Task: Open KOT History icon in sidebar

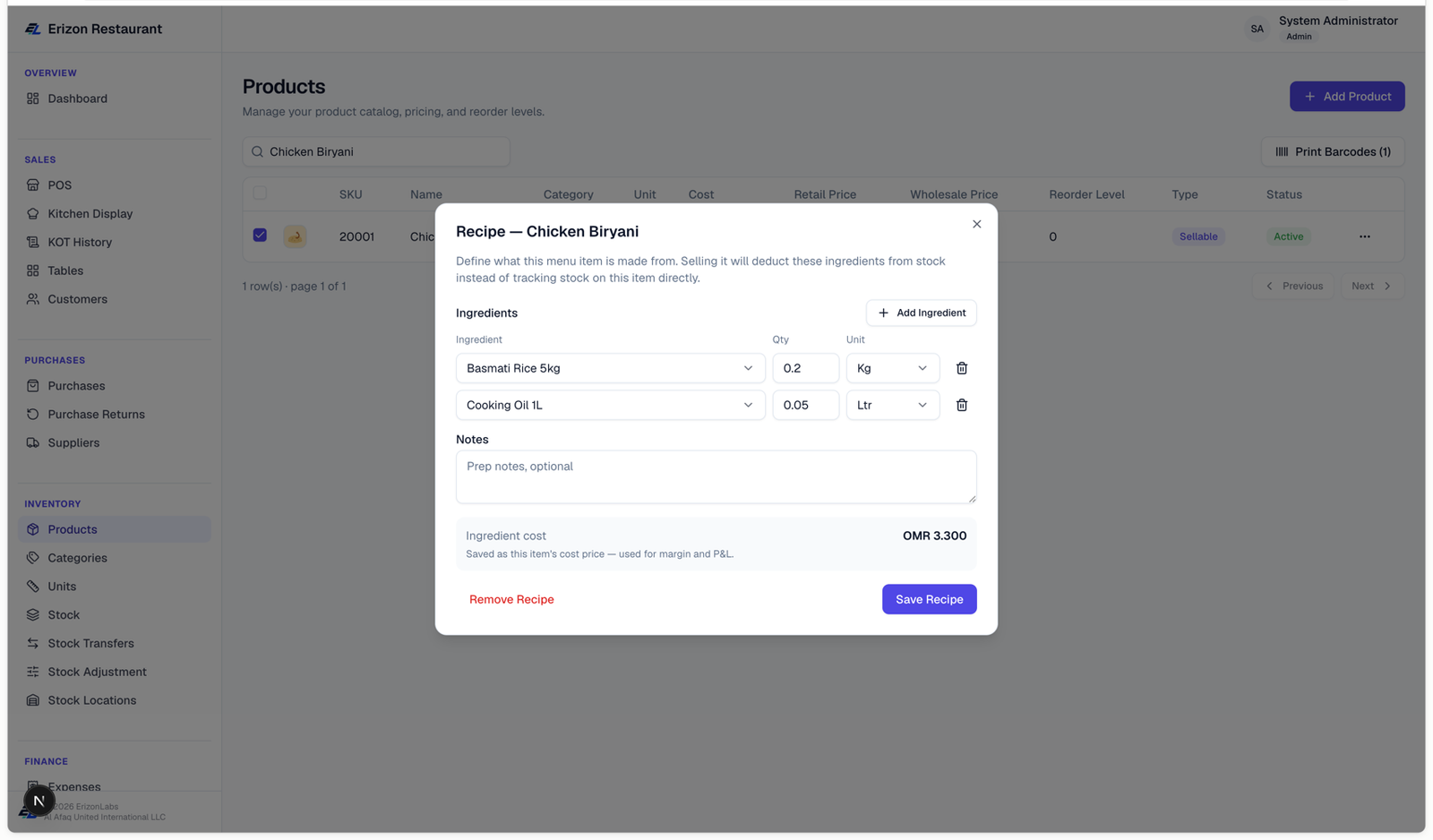Action: [33, 243]
